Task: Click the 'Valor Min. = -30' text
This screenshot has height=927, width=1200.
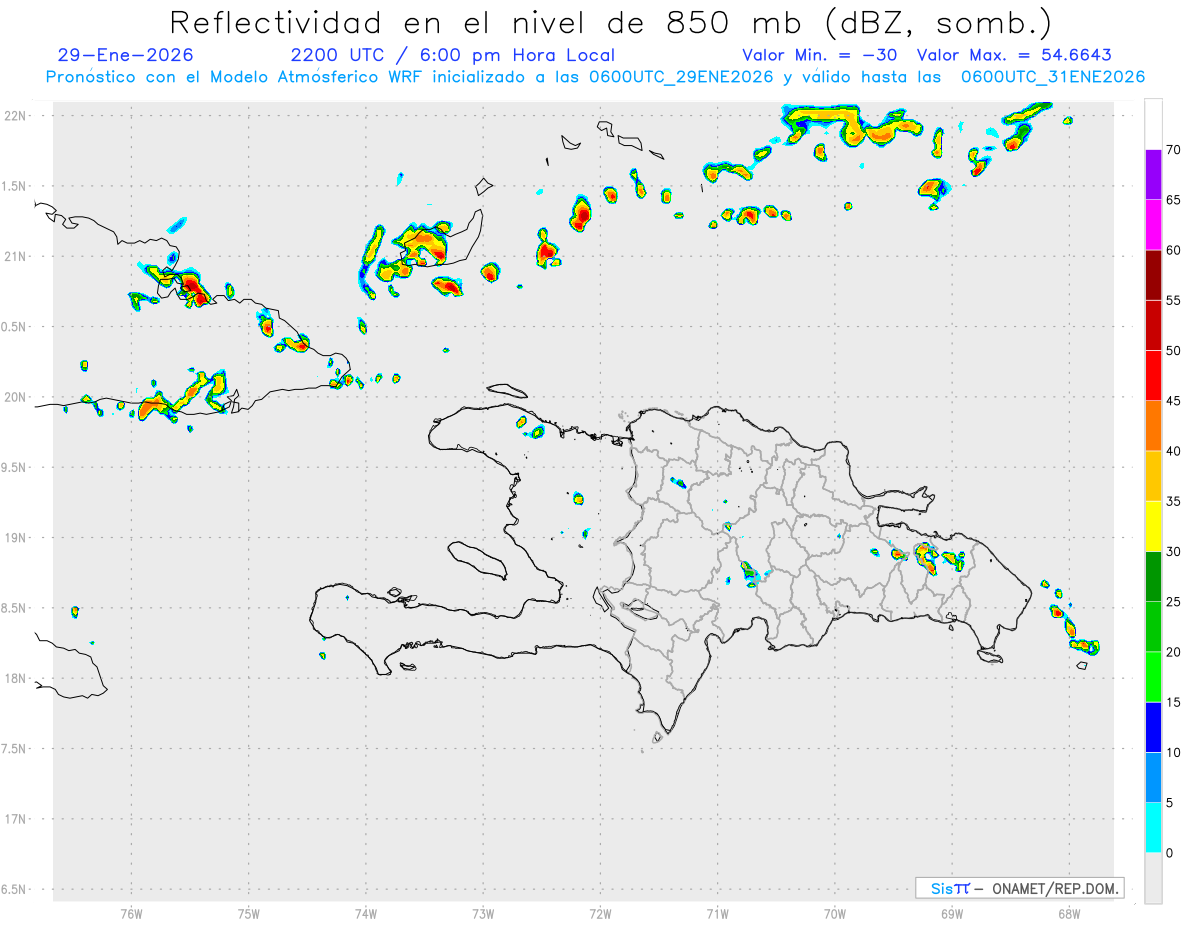Action: [819, 55]
